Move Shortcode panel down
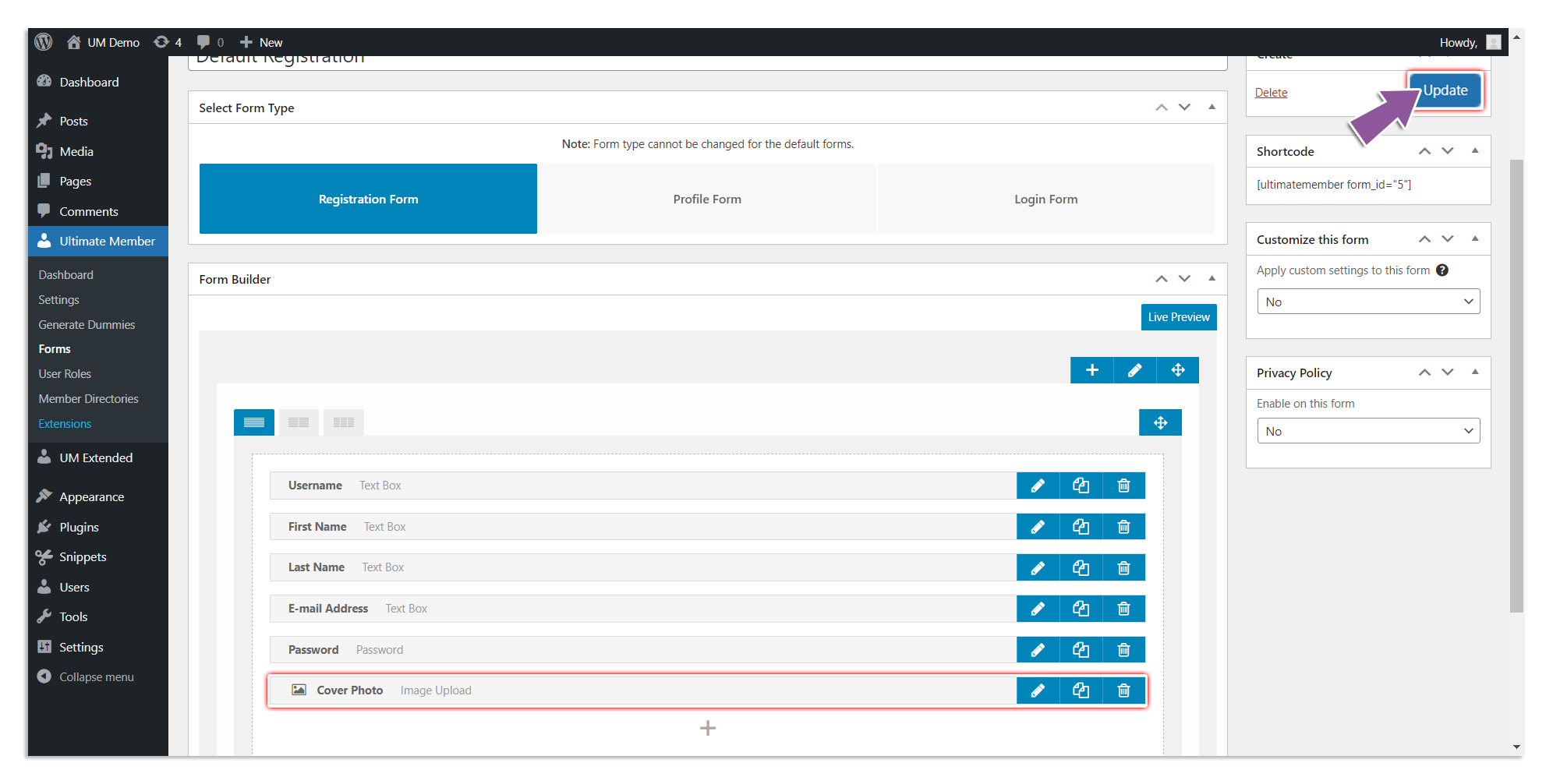The height and width of the screenshot is (784, 1553). click(x=1448, y=151)
